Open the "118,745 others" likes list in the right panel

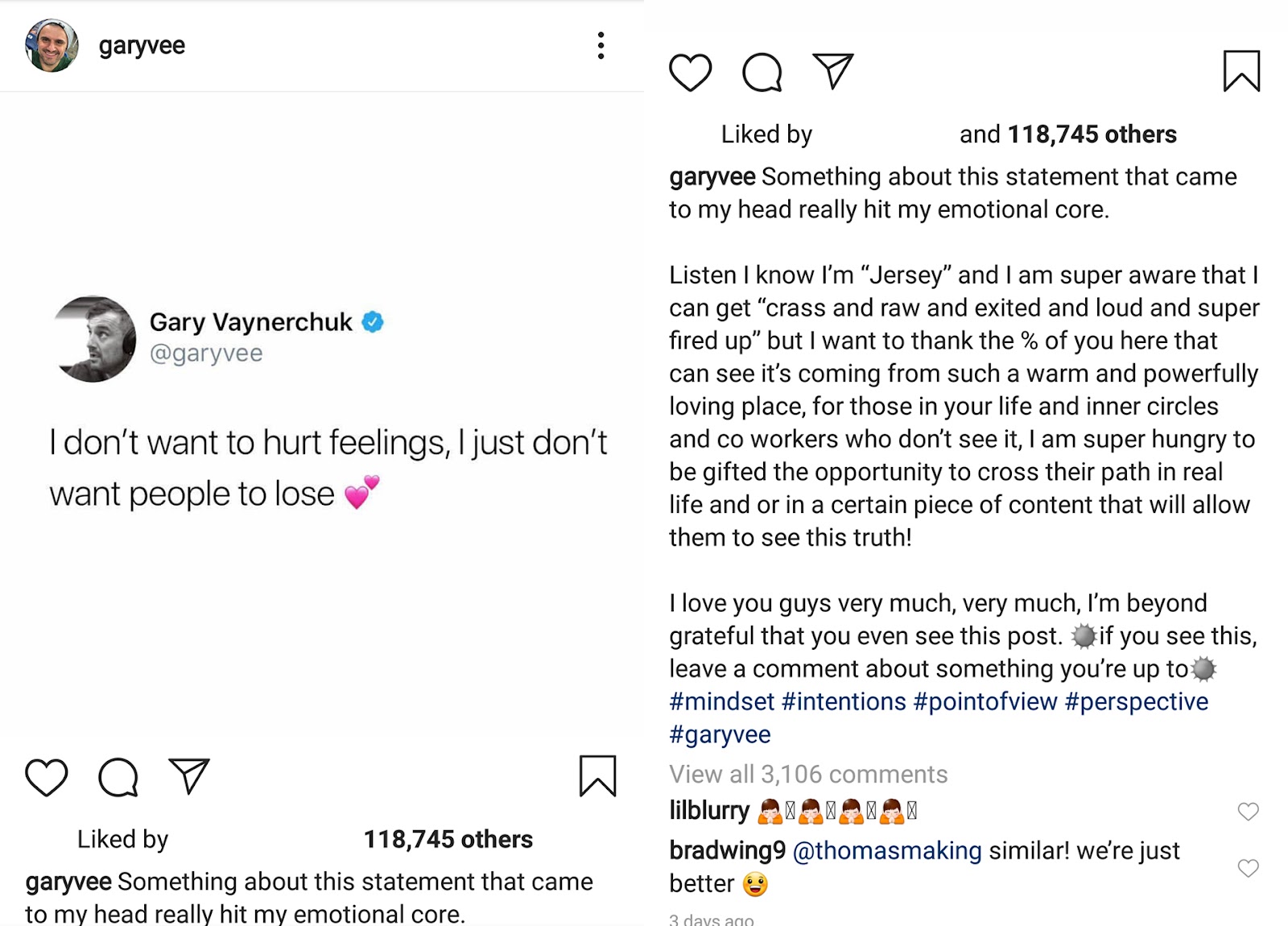coord(1092,134)
